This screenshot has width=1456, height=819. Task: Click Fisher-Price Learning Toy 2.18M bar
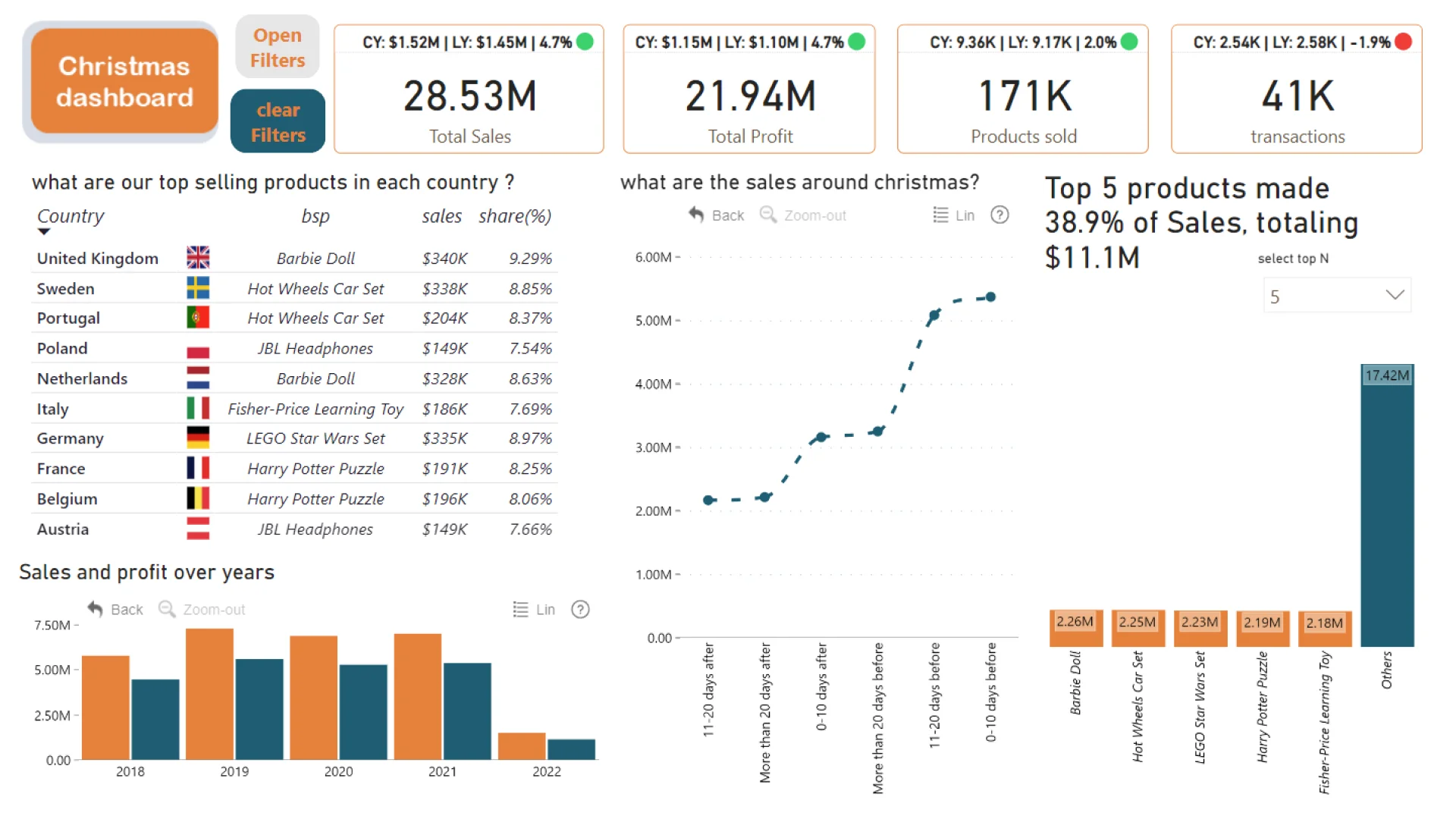1325,629
